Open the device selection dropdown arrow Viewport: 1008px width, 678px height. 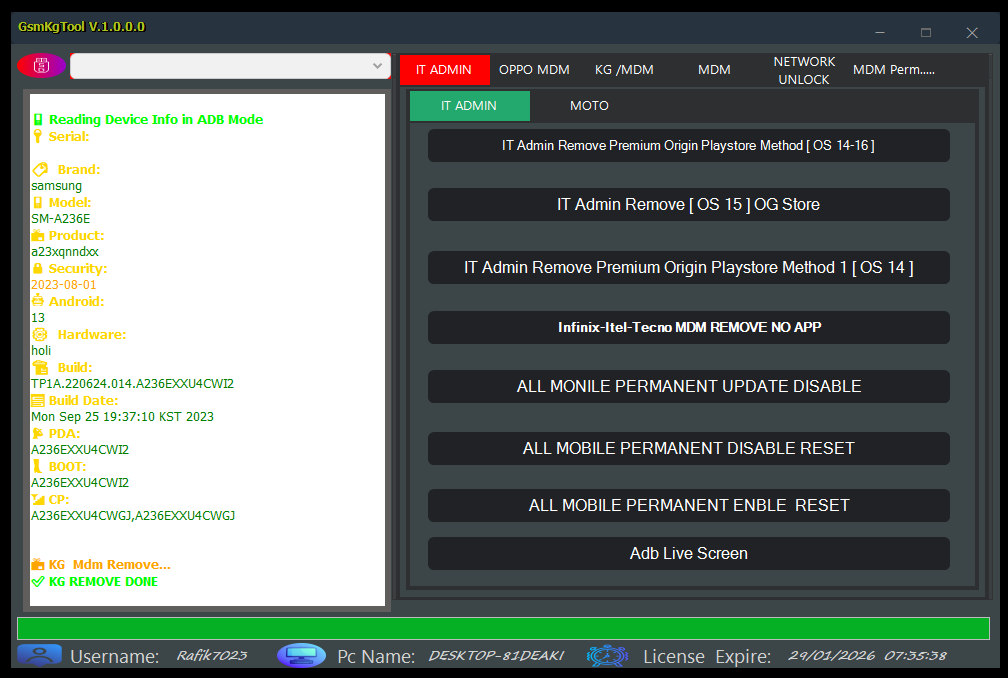(377, 66)
